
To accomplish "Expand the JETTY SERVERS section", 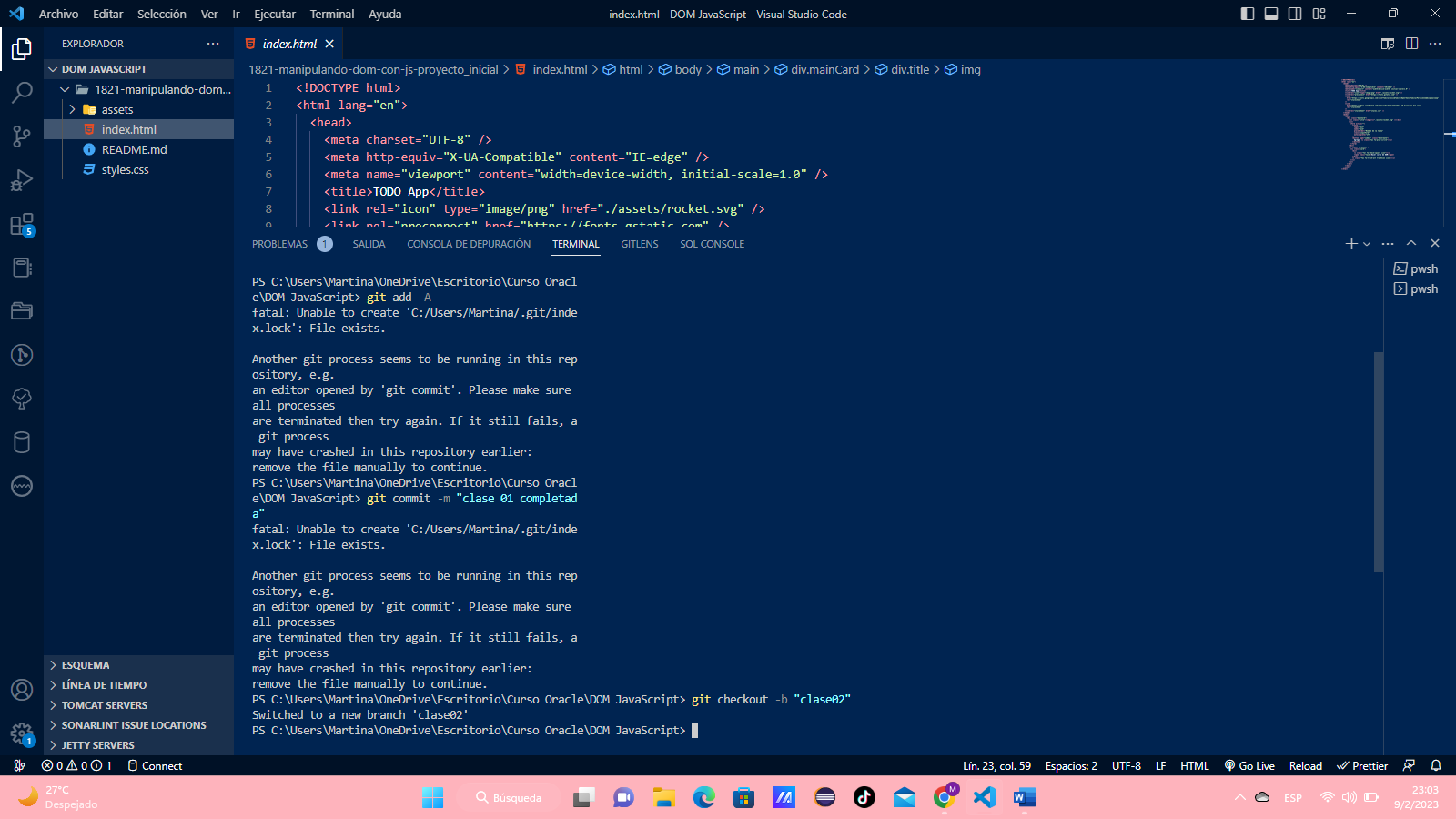I will 138,745.
